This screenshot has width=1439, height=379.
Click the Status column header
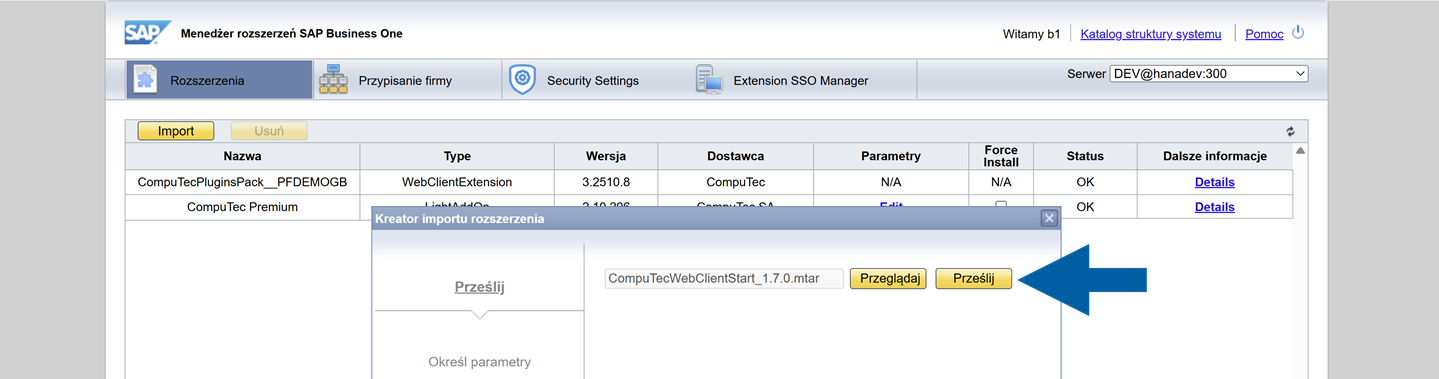pos(1085,156)
